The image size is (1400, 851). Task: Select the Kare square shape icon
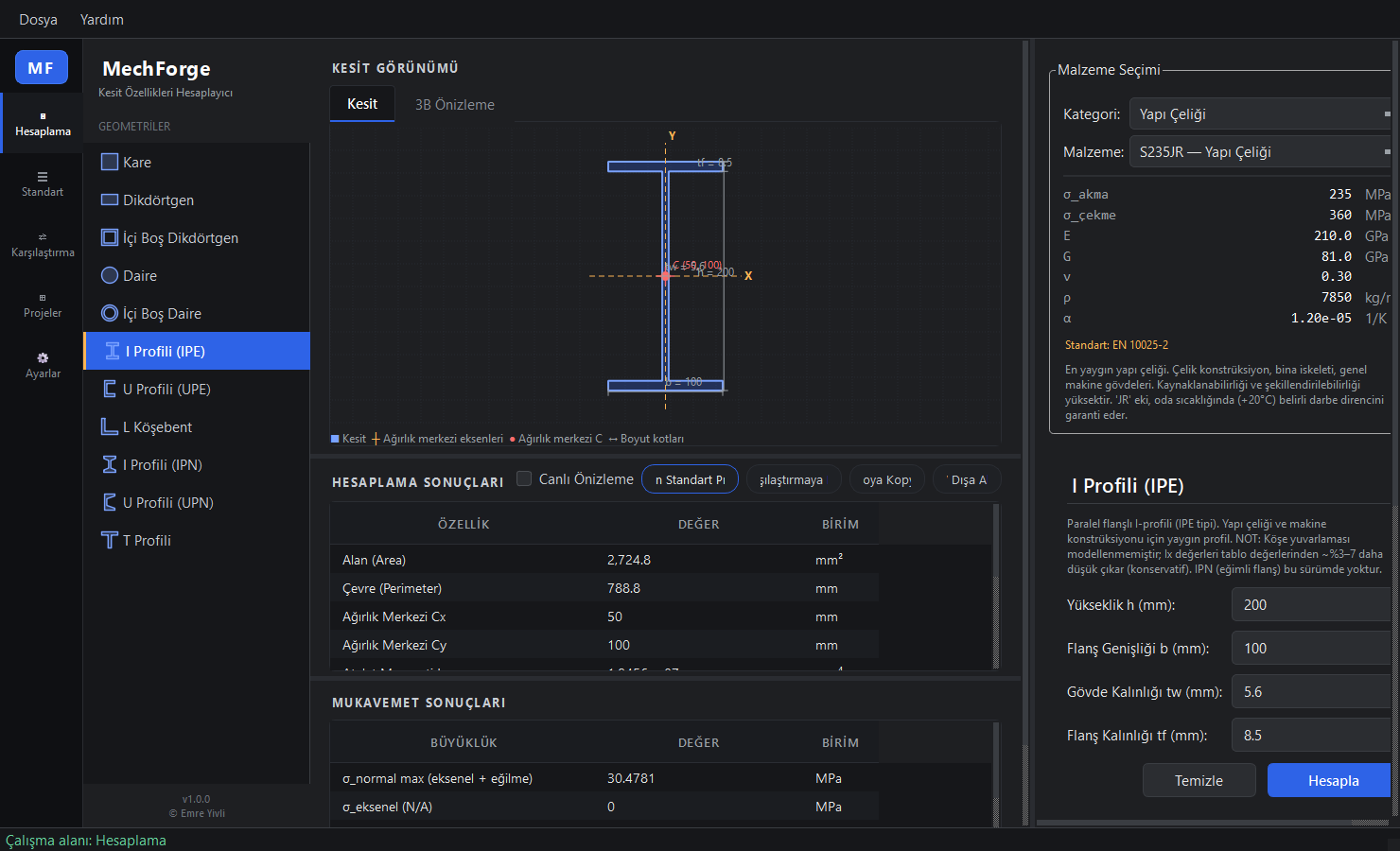click(x=110, y=162)
